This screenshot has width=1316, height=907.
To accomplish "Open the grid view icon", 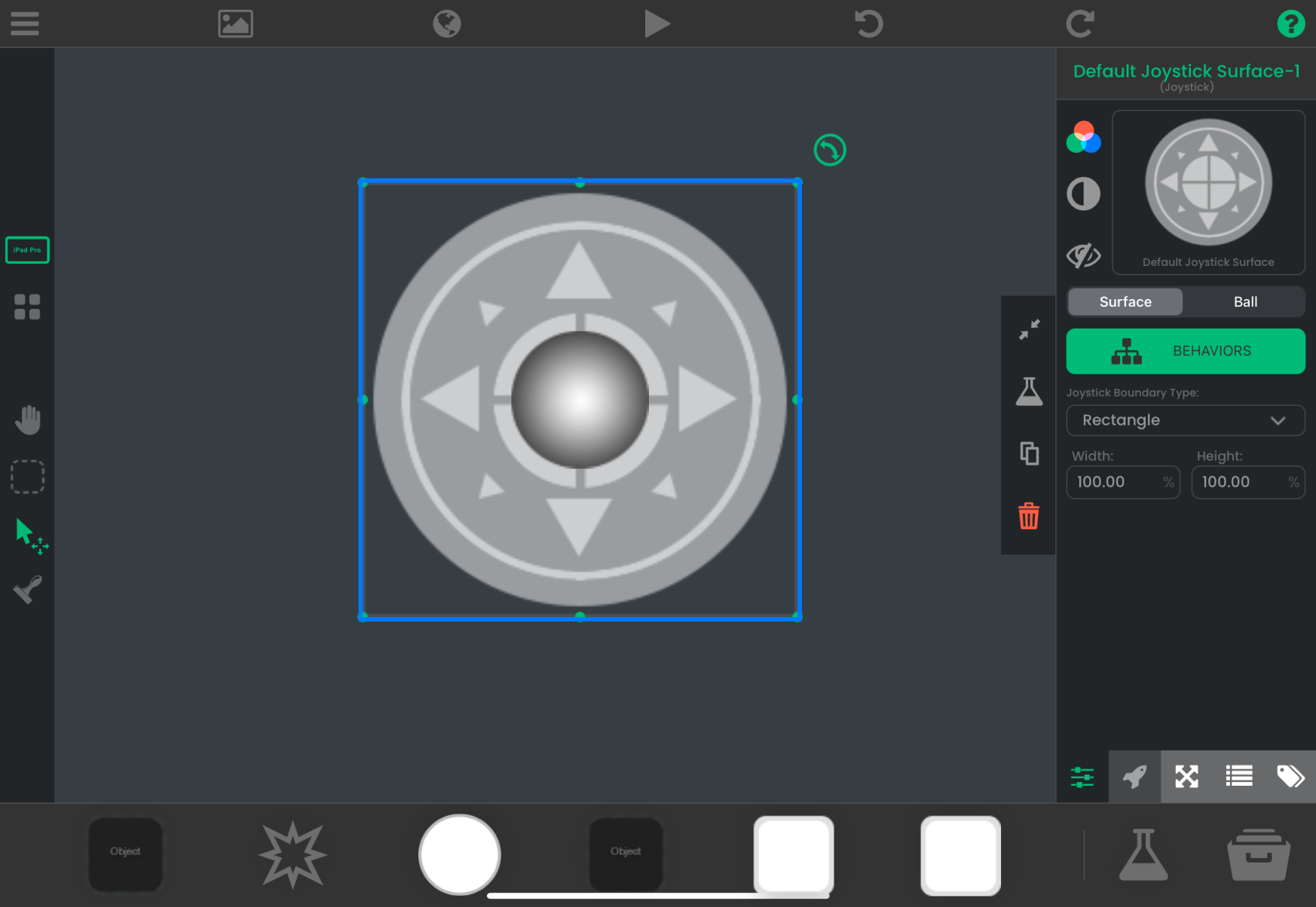I will click(x=28, y=307).
